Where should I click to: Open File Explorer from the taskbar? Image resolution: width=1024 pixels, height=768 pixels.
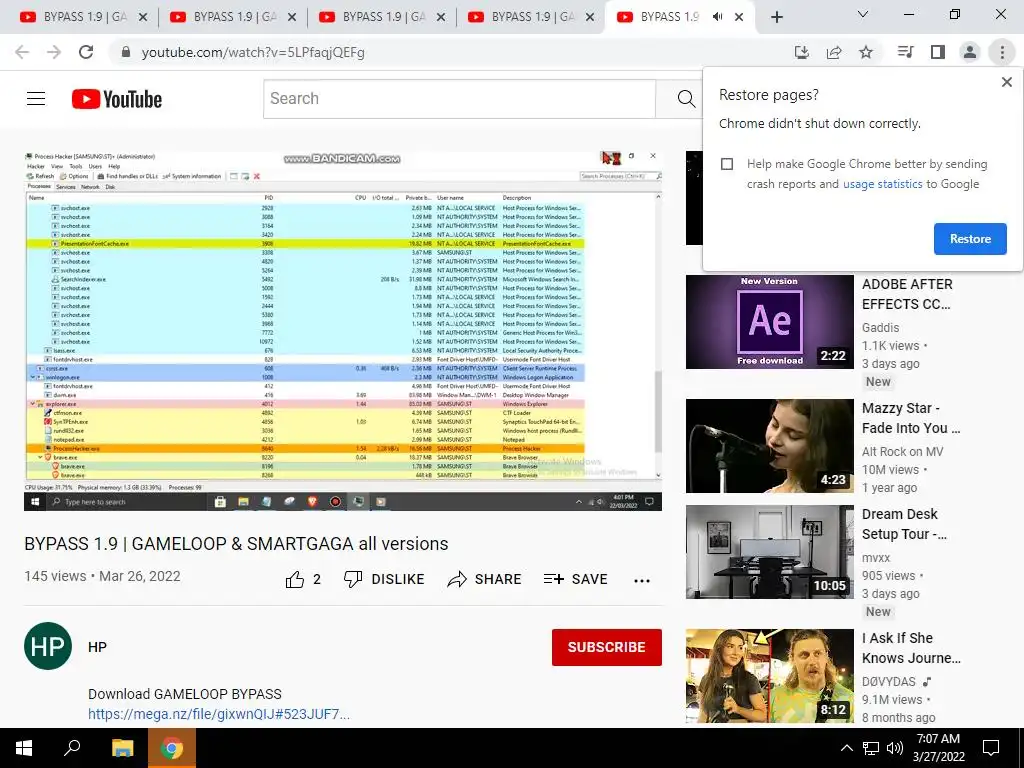pyautogui.click(x=122, y=748)
